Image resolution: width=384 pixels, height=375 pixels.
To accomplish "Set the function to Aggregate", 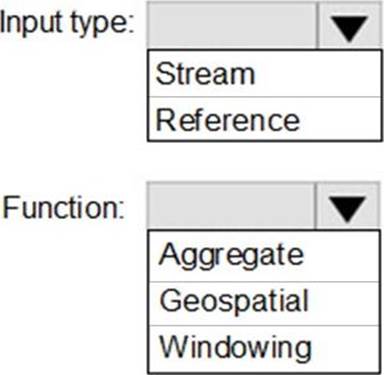I will 264,256.
